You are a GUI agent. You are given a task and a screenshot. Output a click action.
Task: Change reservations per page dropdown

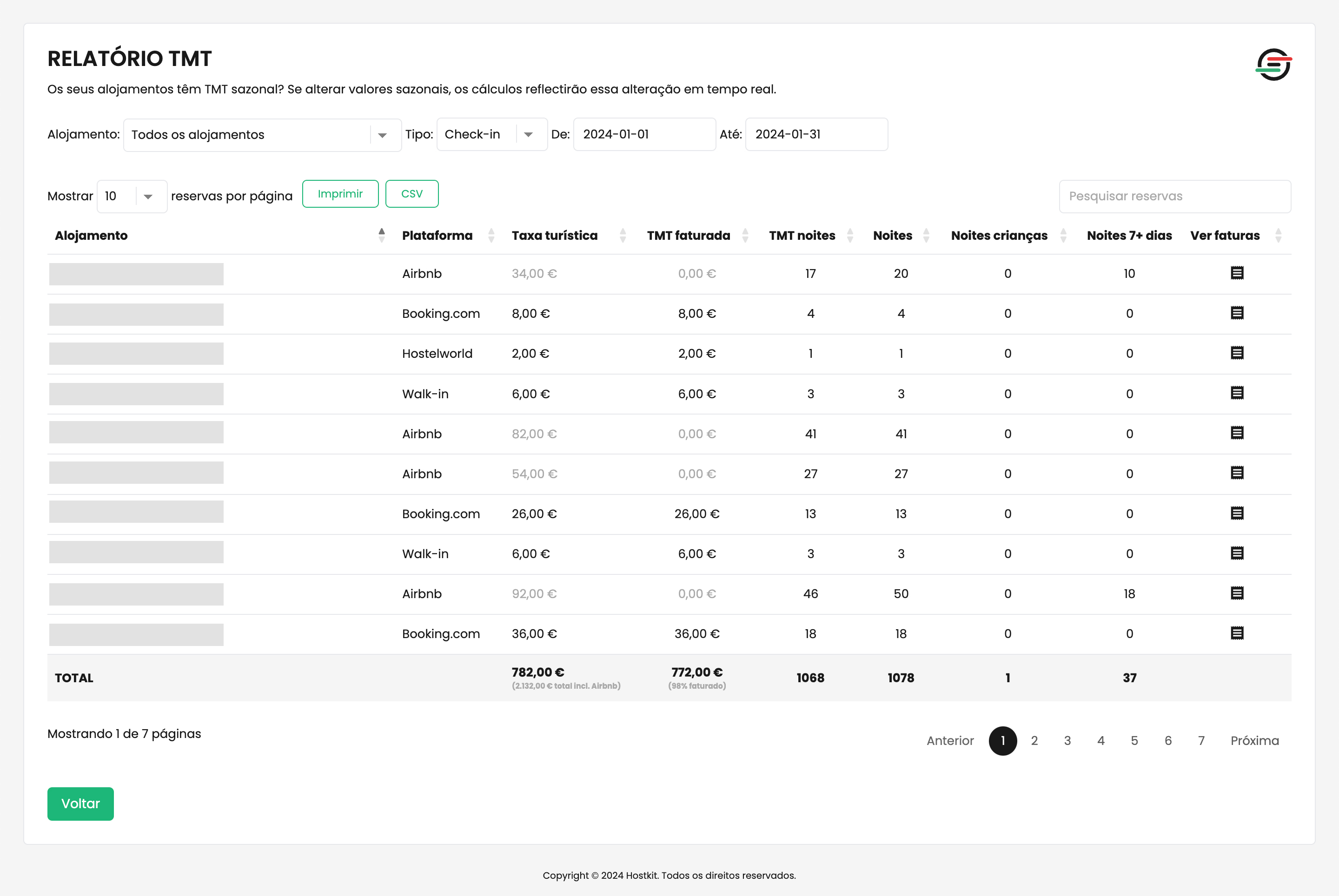tap(132, 197)
